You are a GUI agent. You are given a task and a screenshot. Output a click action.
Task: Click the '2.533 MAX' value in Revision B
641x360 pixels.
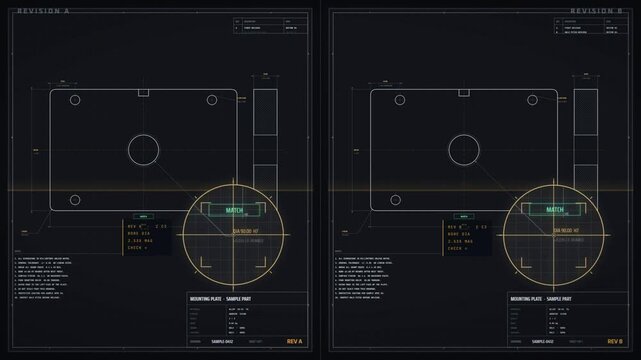460,241
